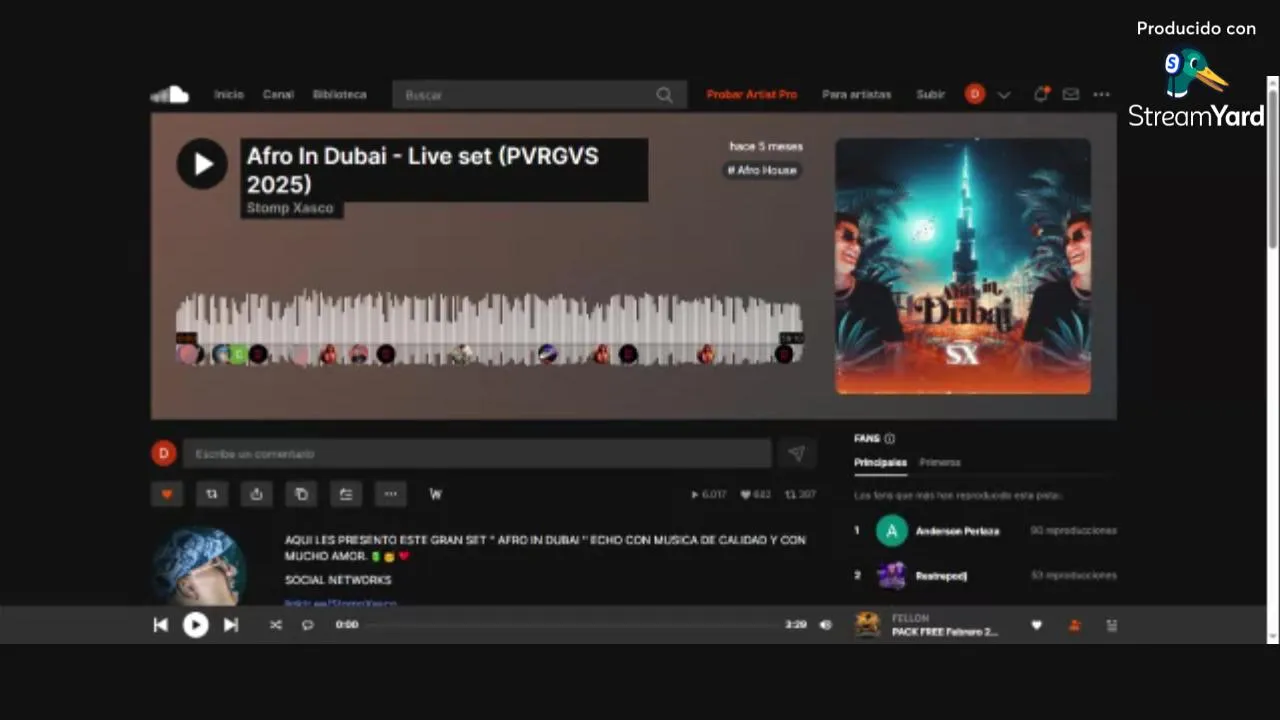The height and width of the screenshot is (720, 1280).
Task: Toggle the orange like heart button
Action: tap(167, 494)
